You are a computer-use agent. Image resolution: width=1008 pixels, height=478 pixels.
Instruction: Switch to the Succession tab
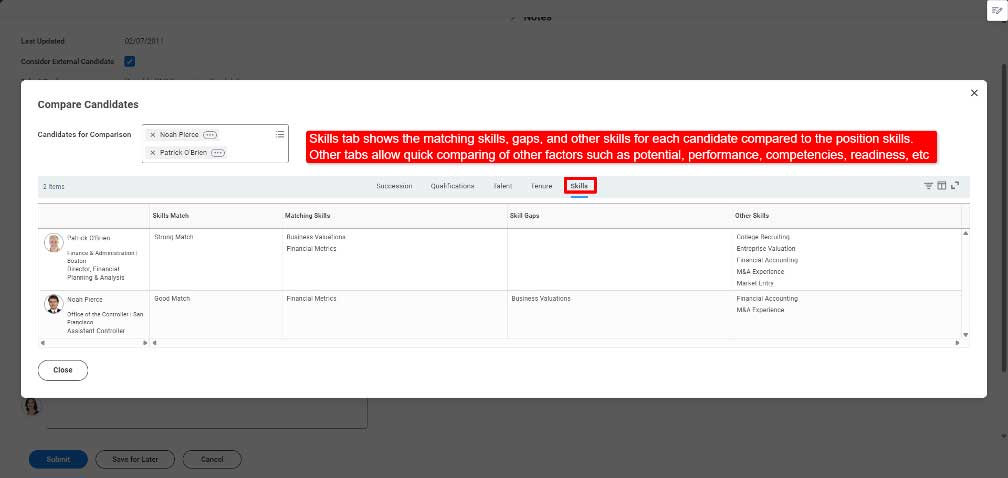tap(394, 186)
